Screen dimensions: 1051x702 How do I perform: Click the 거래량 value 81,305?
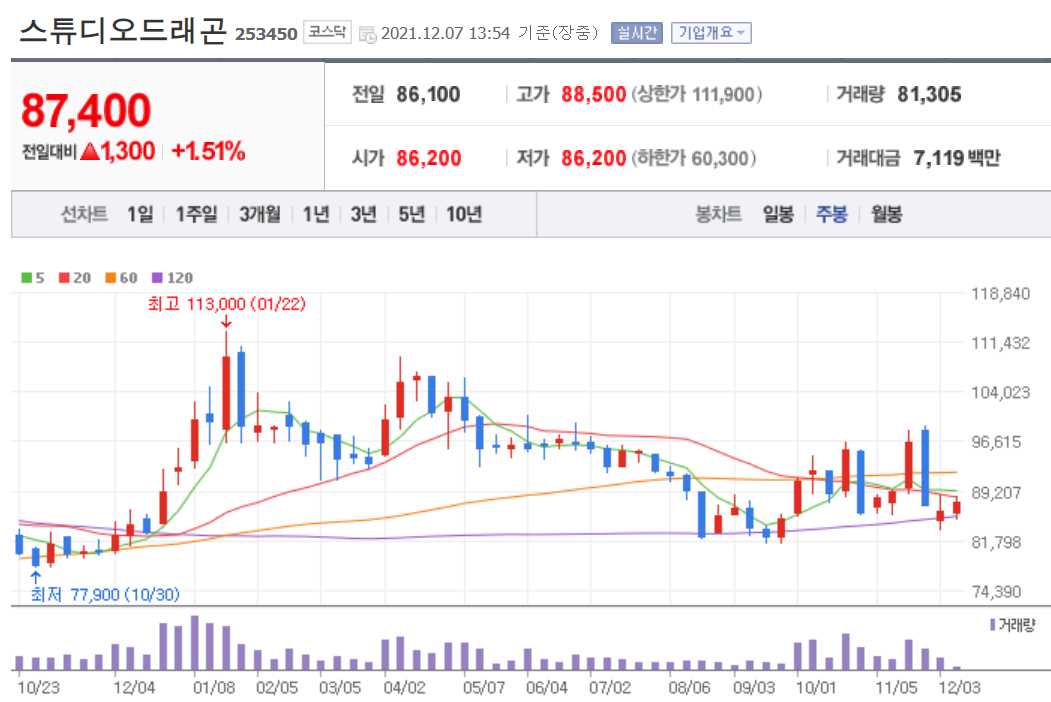pos(929,95)
